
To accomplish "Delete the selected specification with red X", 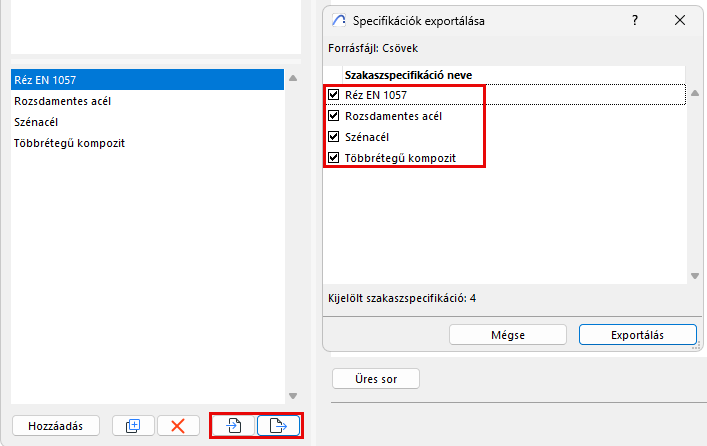I will [x=178, y=425].
